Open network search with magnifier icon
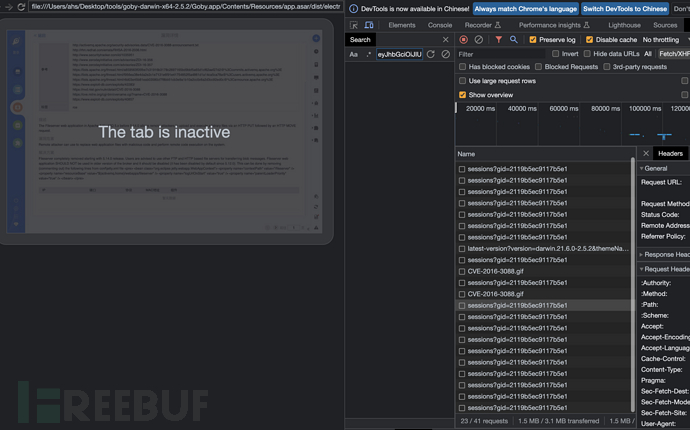The image size is (690, 430). (514, 40)
